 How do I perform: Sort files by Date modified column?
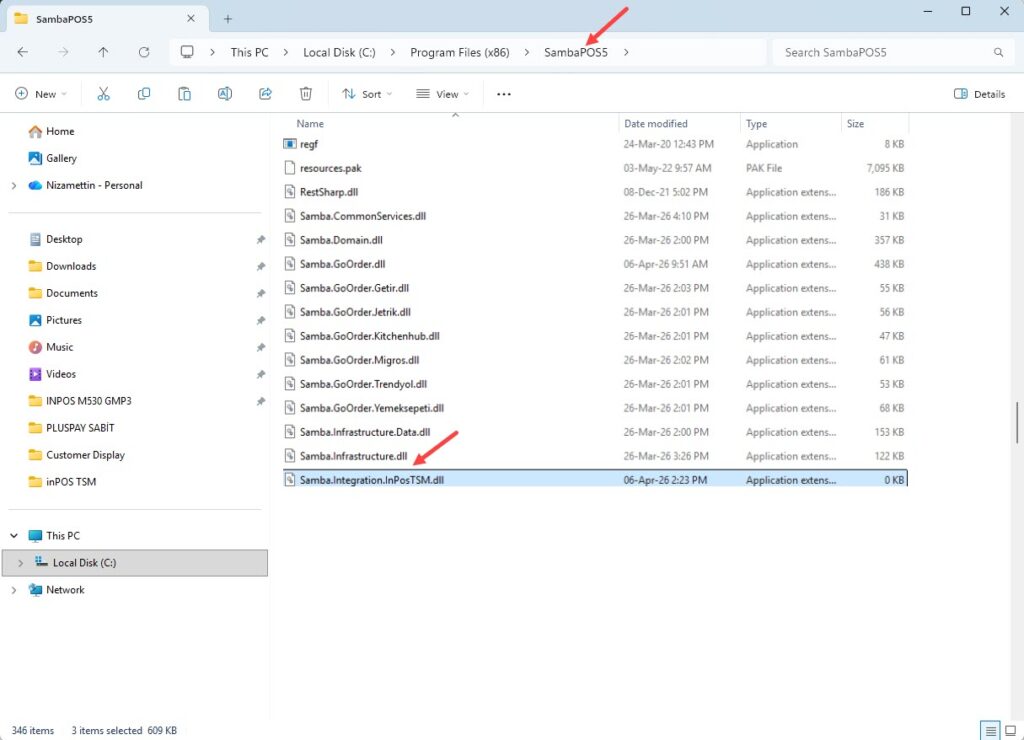coord(656,124)
